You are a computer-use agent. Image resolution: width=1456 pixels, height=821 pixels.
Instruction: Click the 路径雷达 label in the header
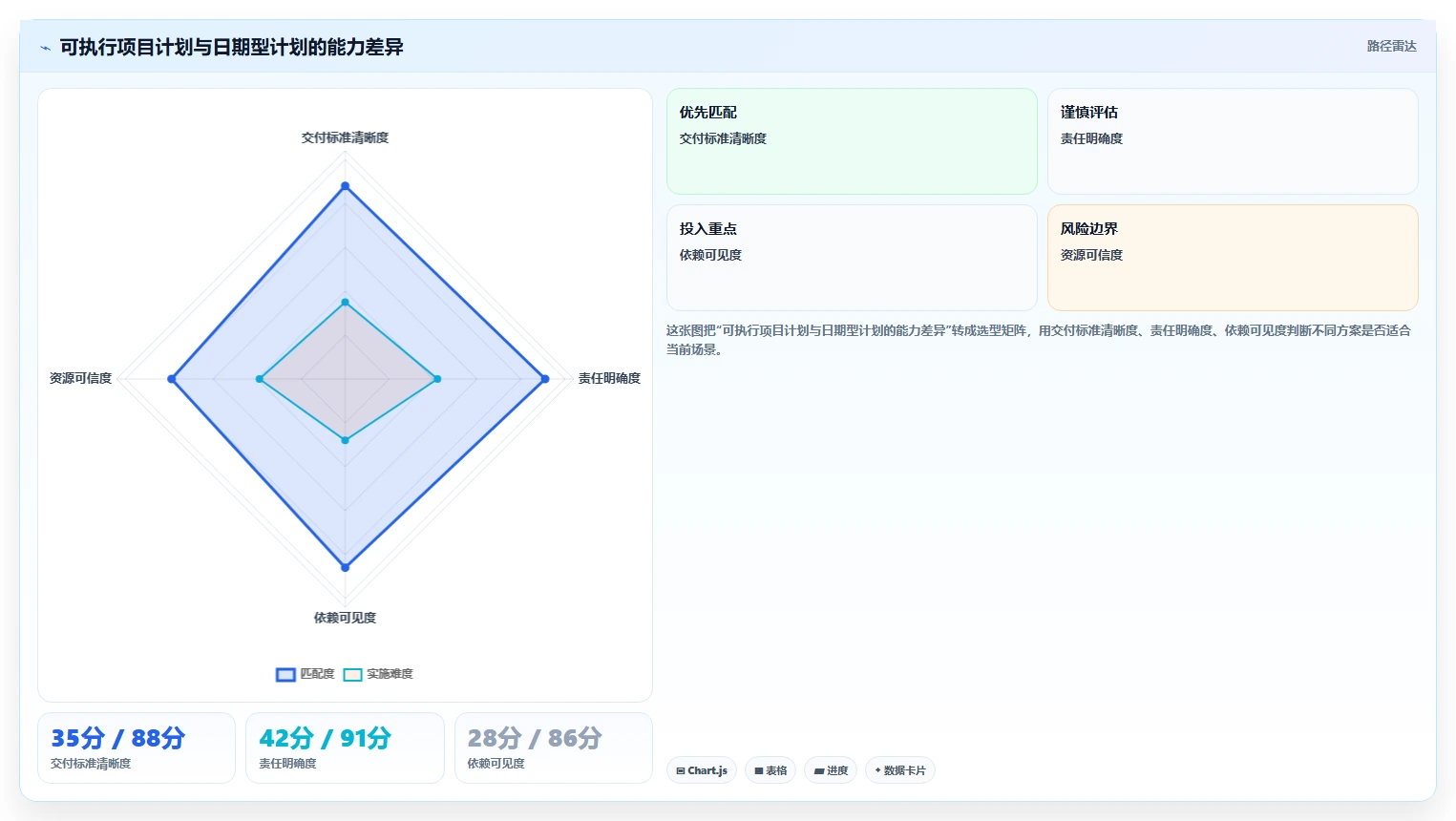pos(1391,46)
